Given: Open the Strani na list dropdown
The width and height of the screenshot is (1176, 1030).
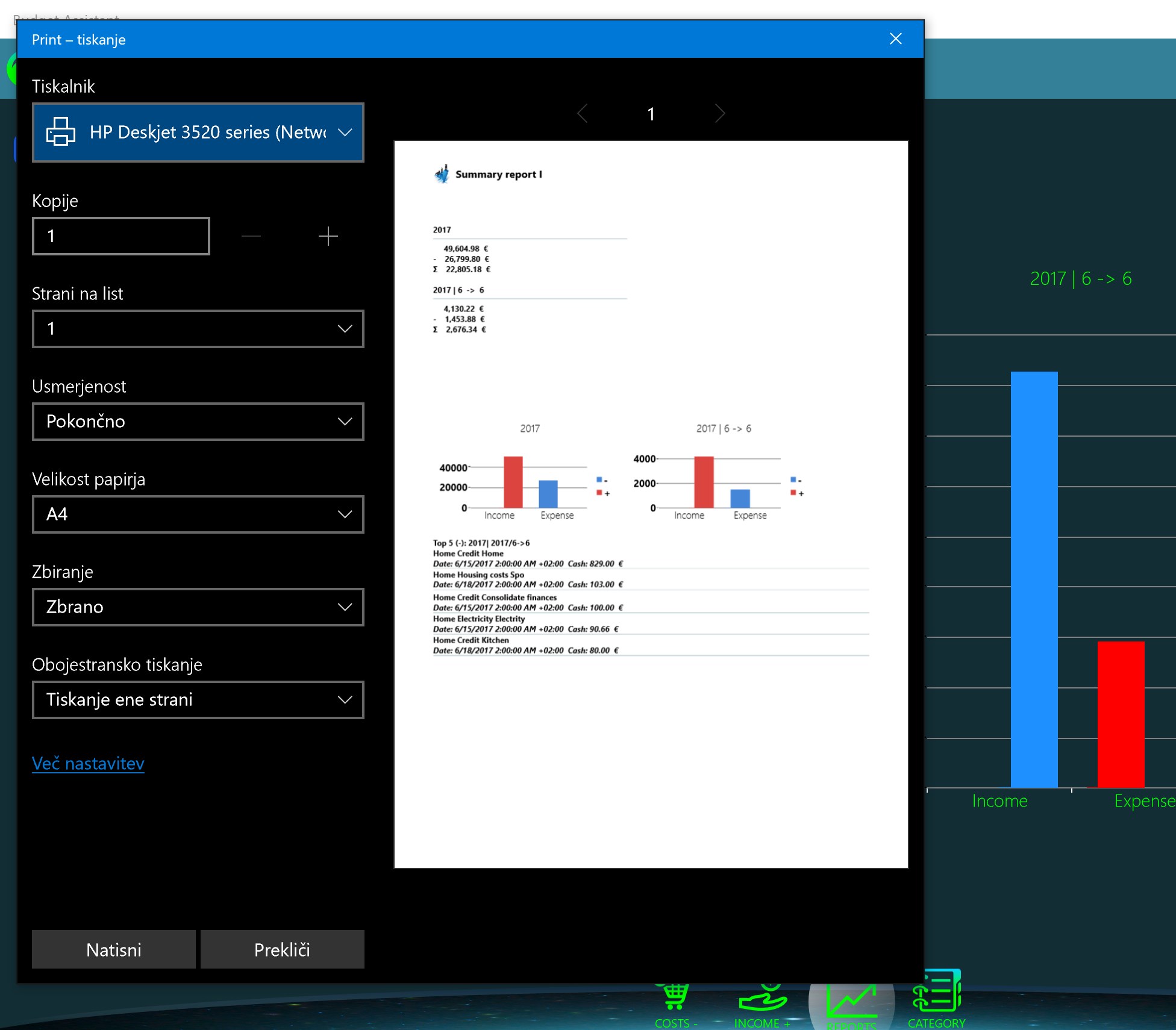Looking at the screenshot, I should 198,329.
